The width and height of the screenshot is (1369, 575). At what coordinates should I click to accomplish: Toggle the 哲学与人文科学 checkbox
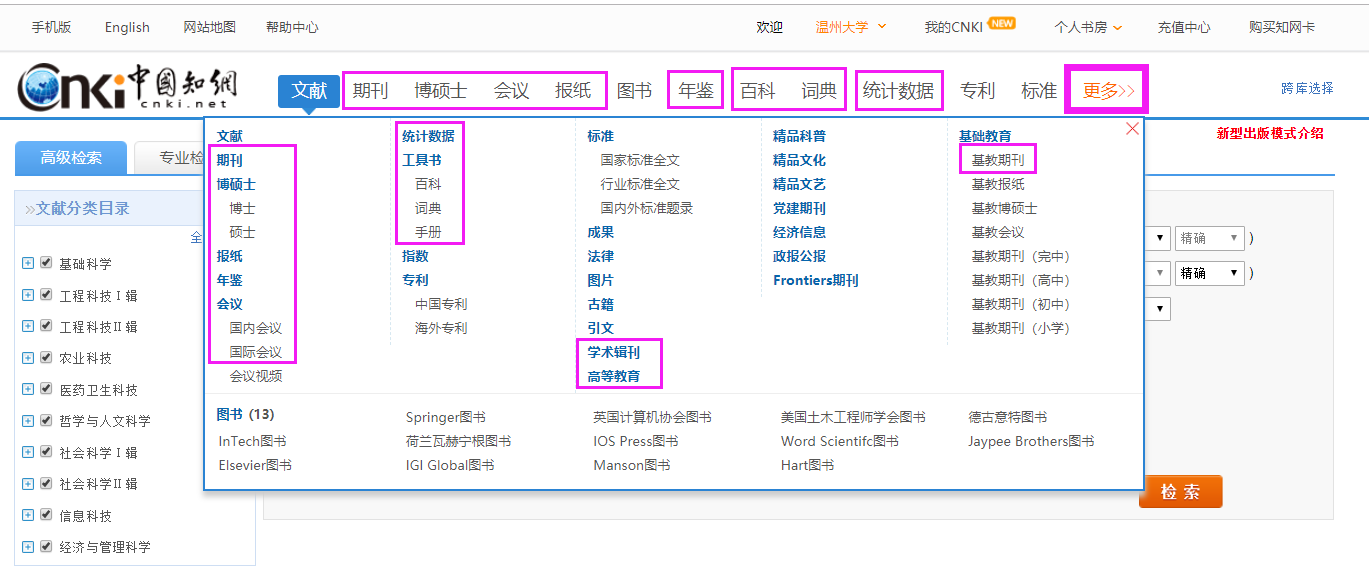click(x=46, y=421)
